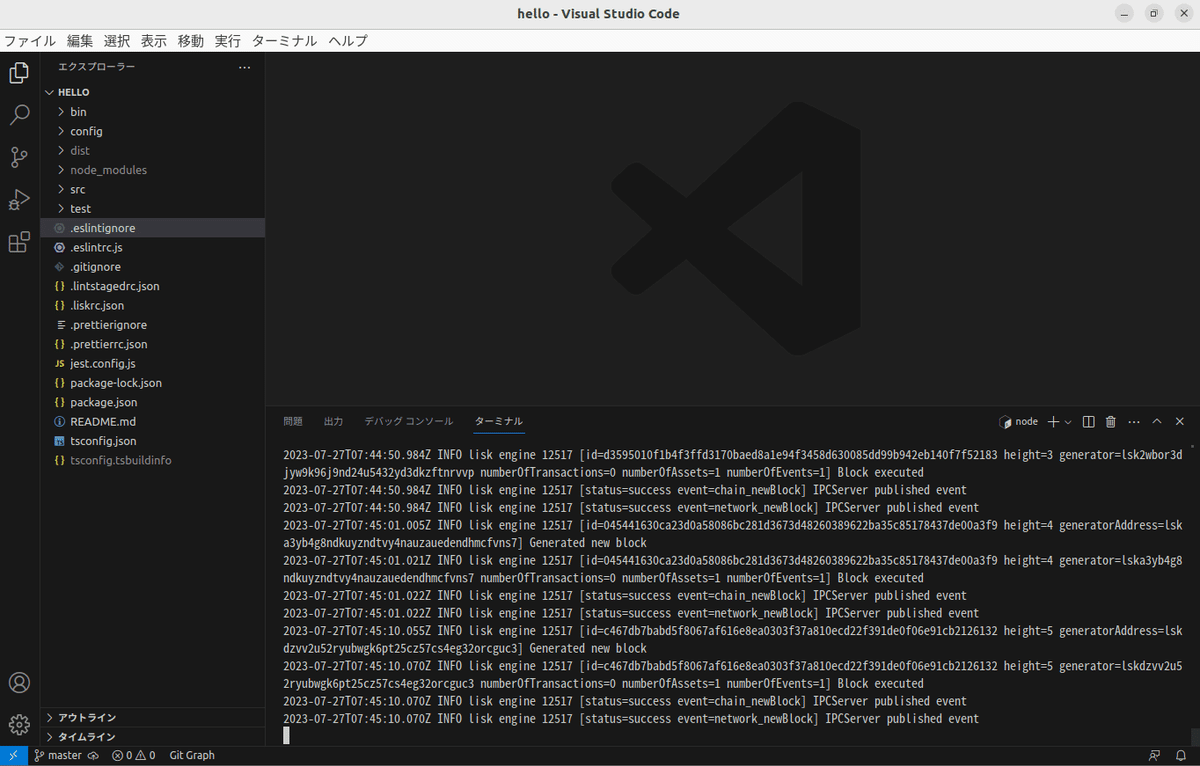This screenshot has width=1200, height=766.
Task: Click the sync changes cloud icon
Action: point(93,756)
